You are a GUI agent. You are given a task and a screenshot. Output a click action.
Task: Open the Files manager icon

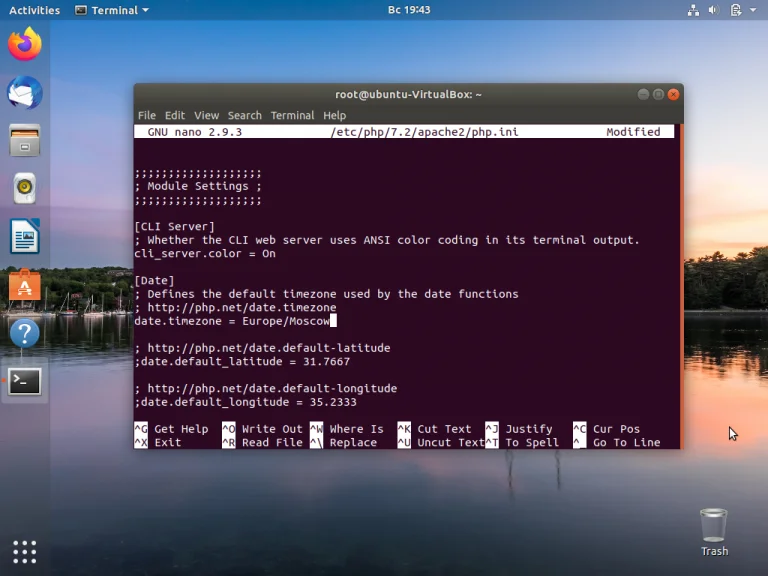click(25, 141)
